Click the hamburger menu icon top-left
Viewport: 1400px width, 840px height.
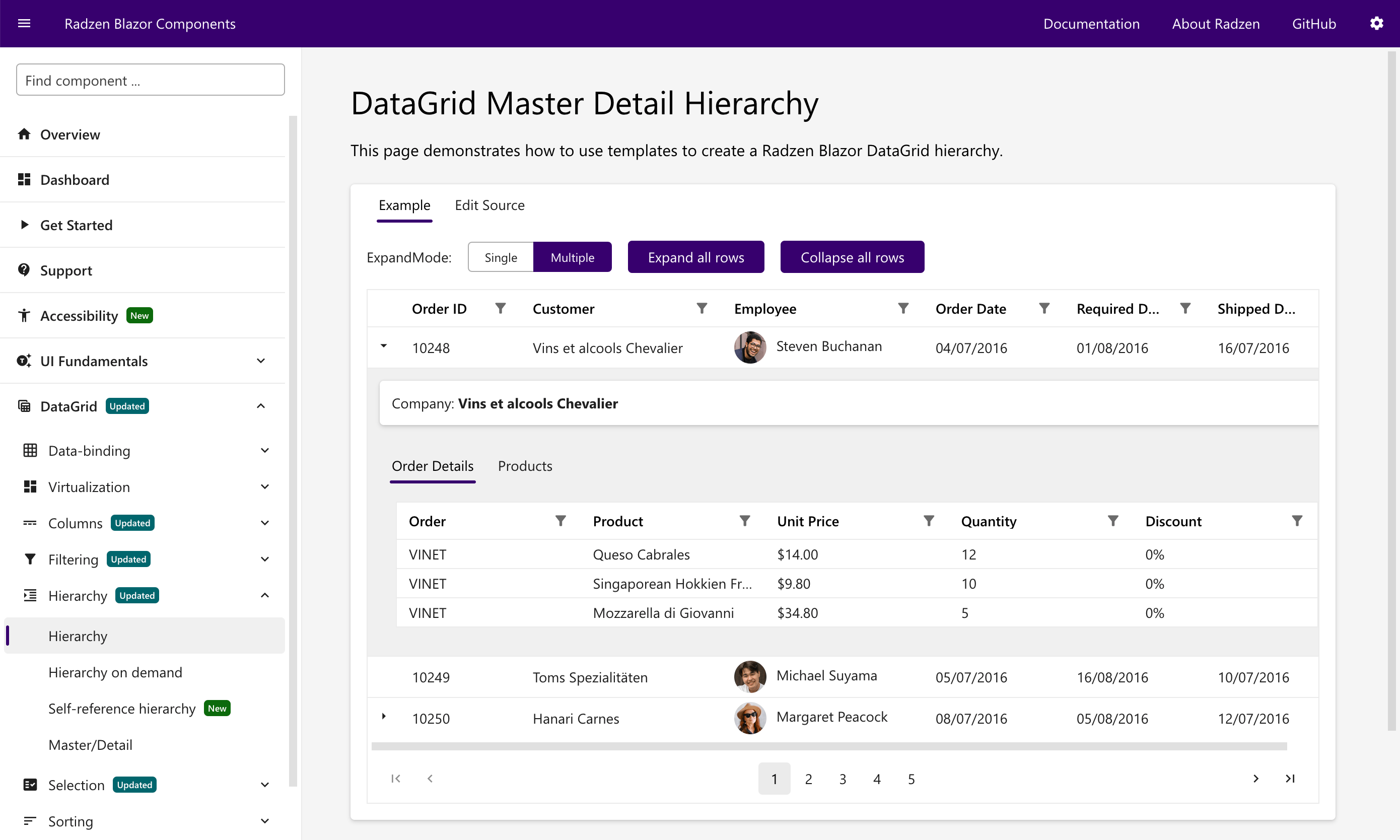24,23
